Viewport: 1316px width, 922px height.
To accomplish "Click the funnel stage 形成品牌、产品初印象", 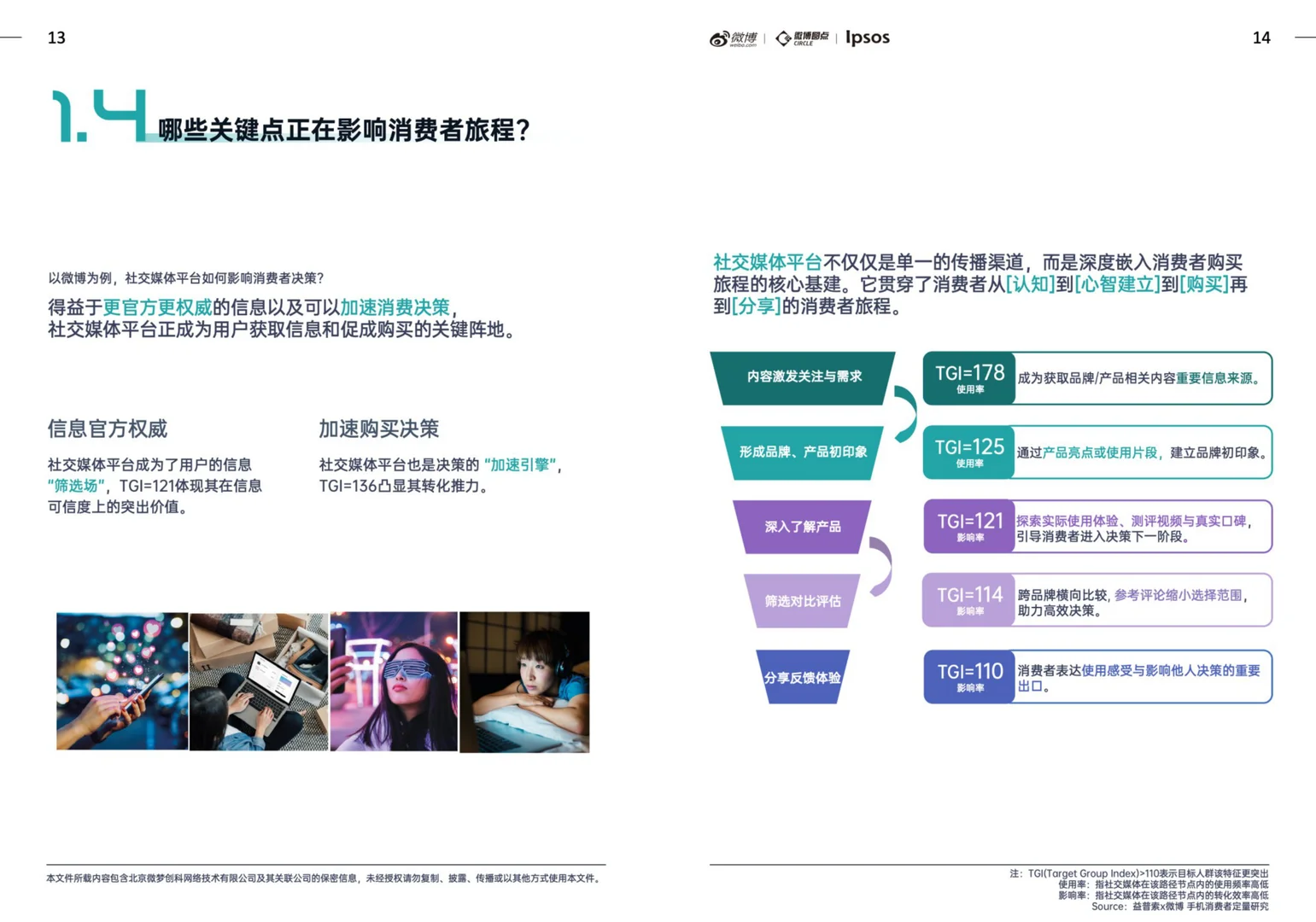I will point(803,452).
